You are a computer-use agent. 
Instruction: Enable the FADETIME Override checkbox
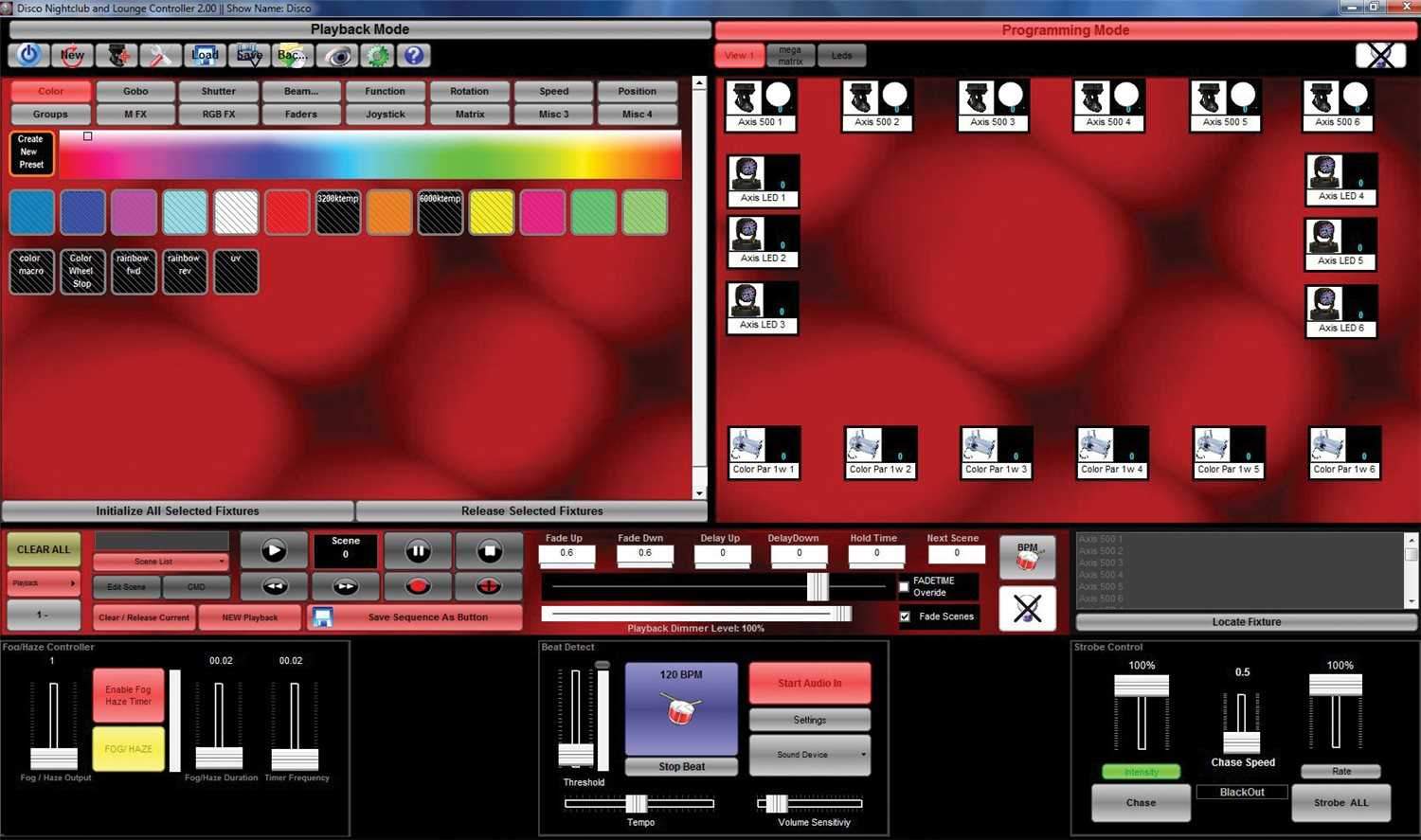point(904,587)
